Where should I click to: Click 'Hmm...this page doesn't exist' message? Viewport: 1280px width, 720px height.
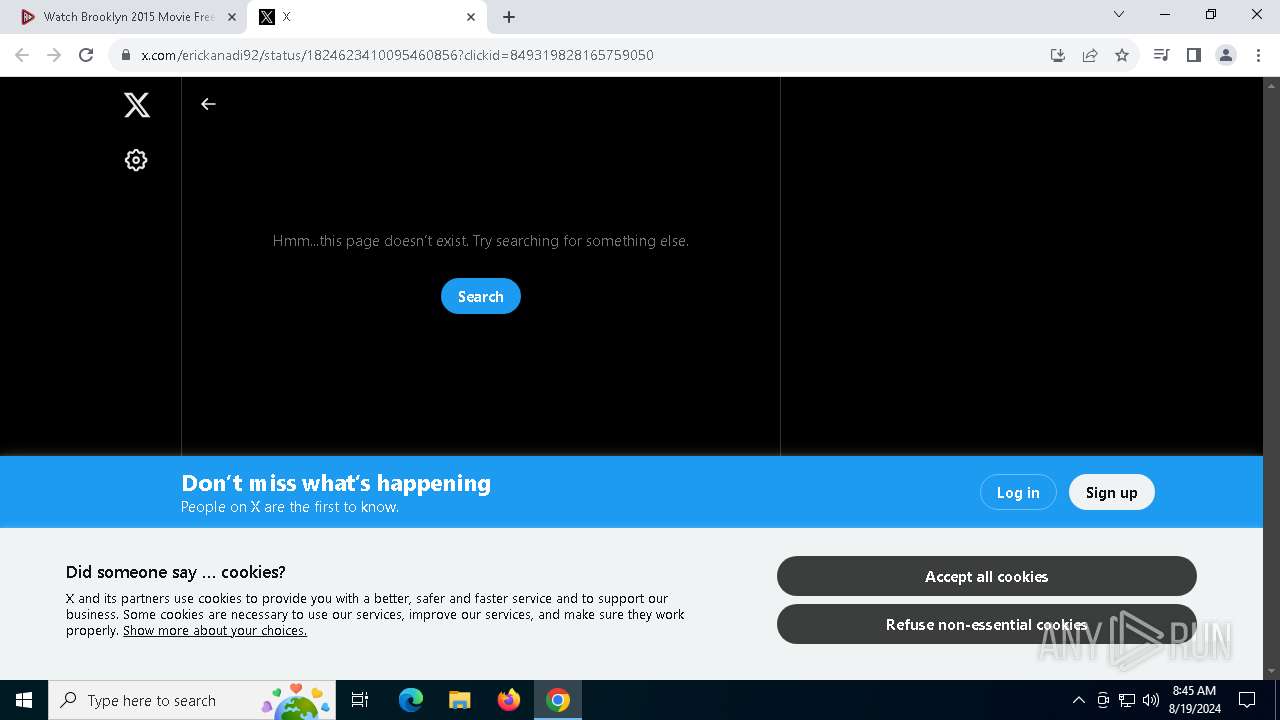pyautogui.click(x=481, y=241)
